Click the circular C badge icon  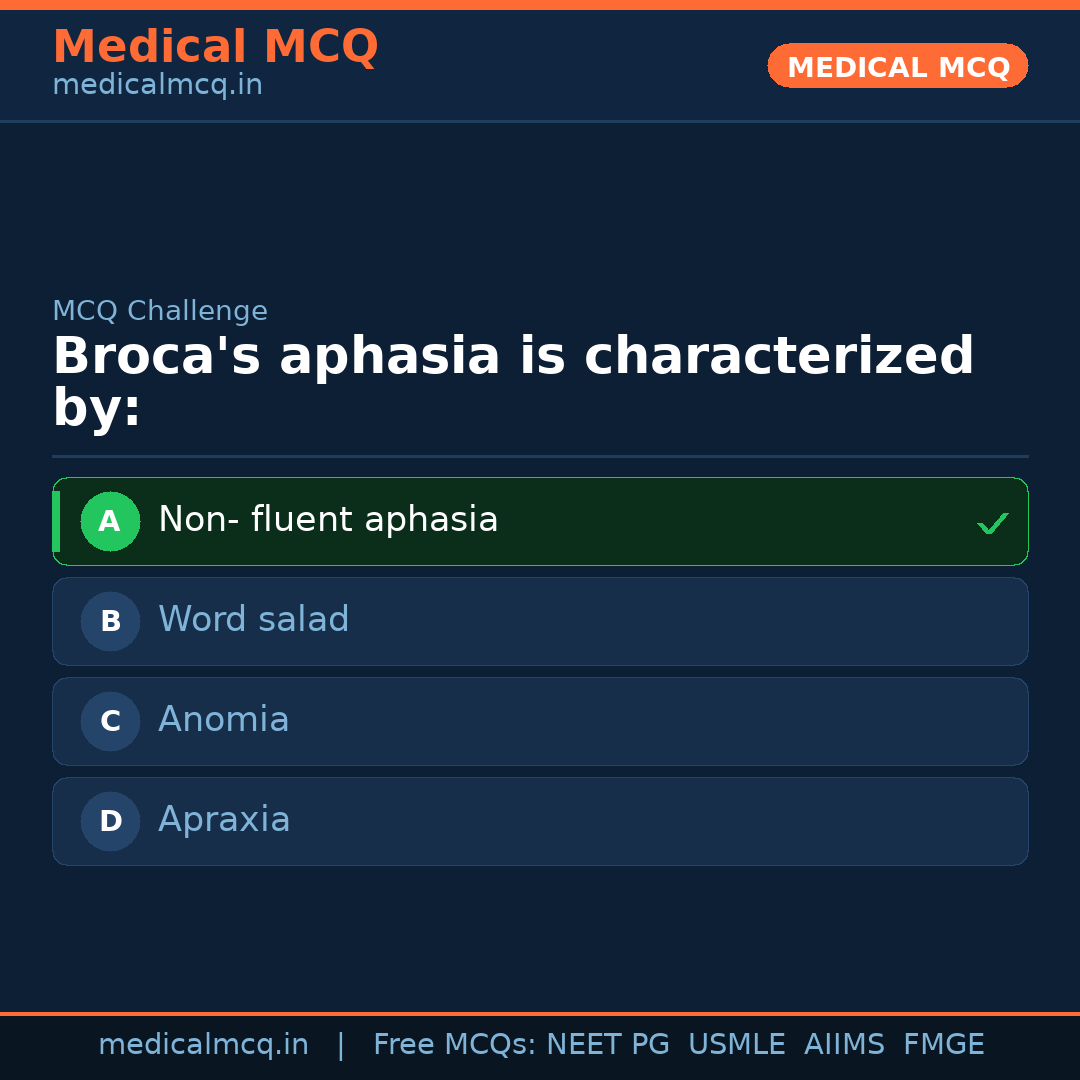point(110,721)
